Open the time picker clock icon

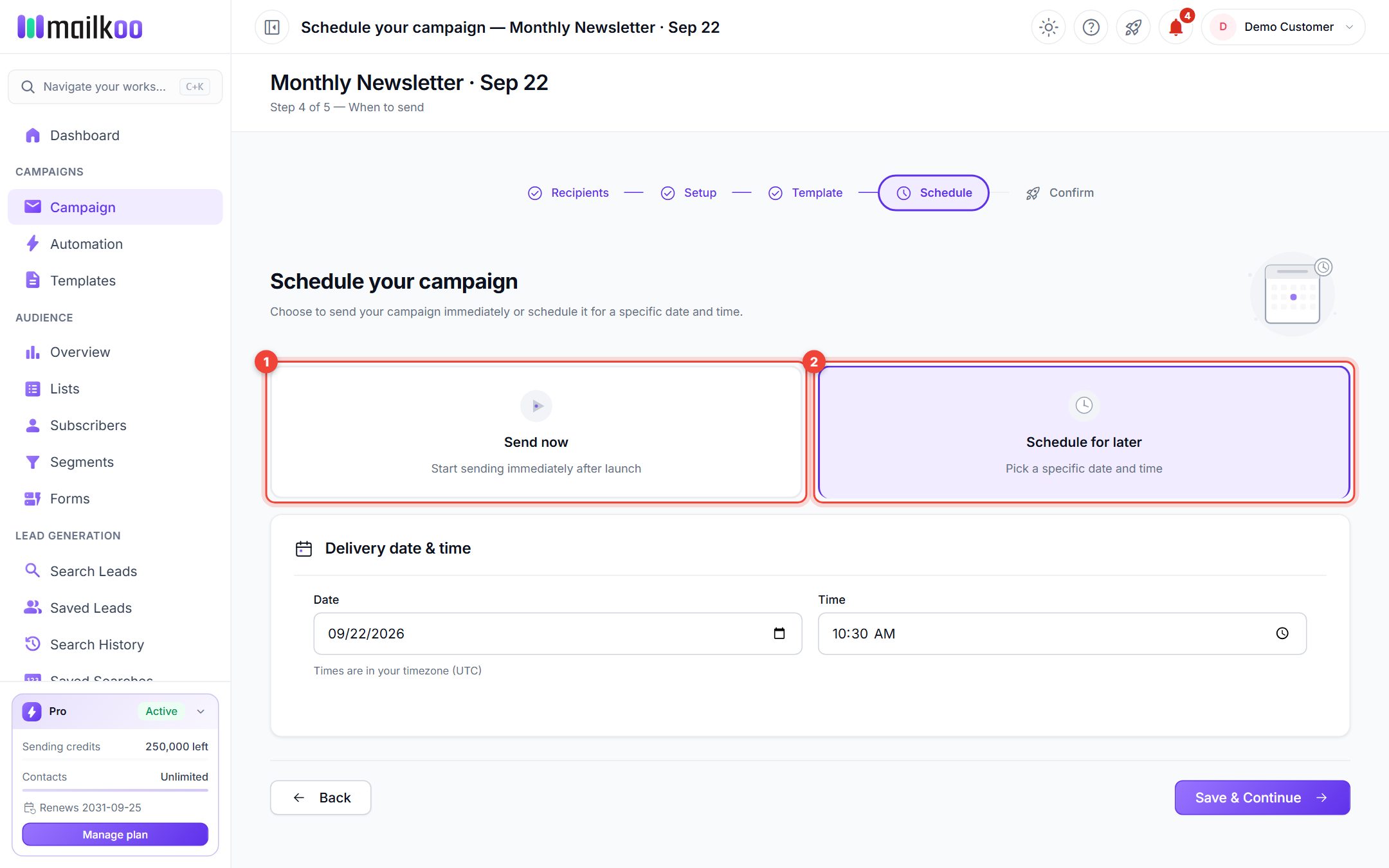tap(1282, 633)
